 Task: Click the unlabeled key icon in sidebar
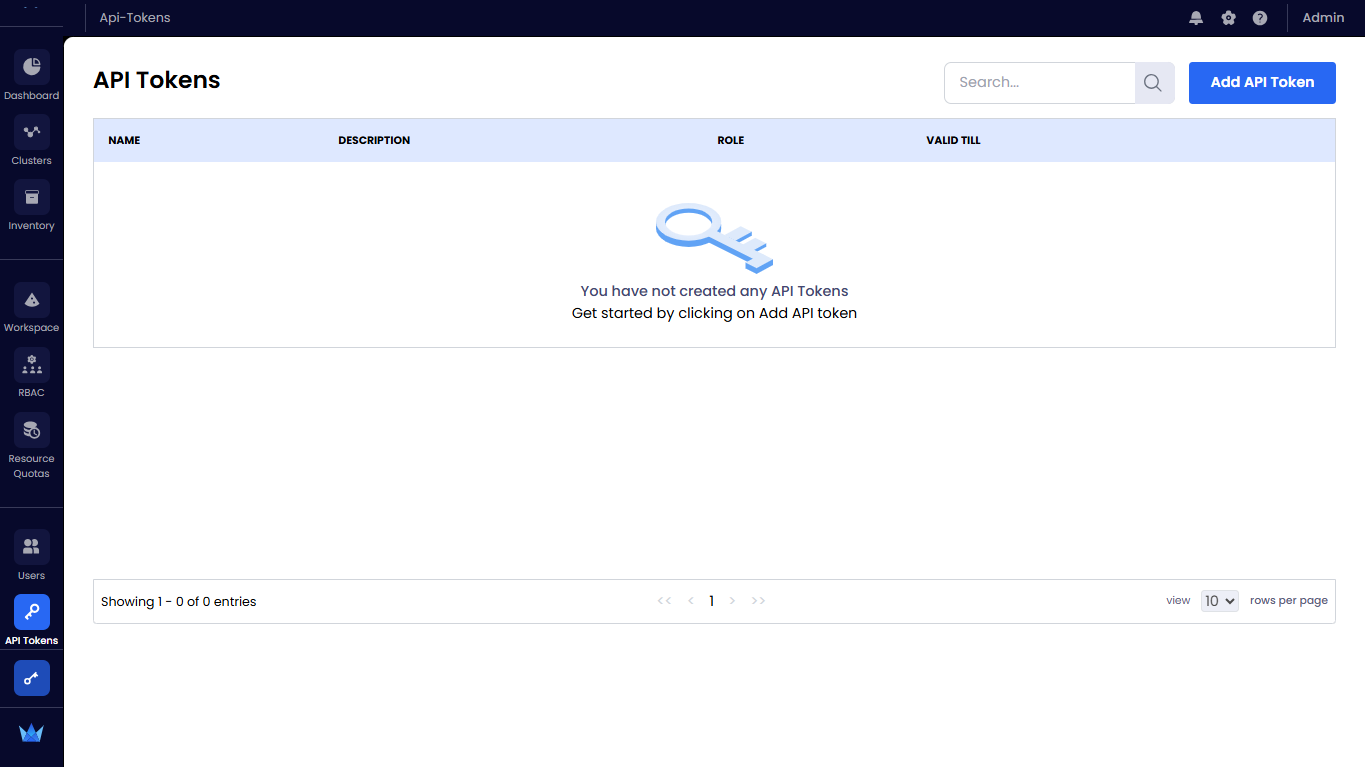(x=32, y=678)
